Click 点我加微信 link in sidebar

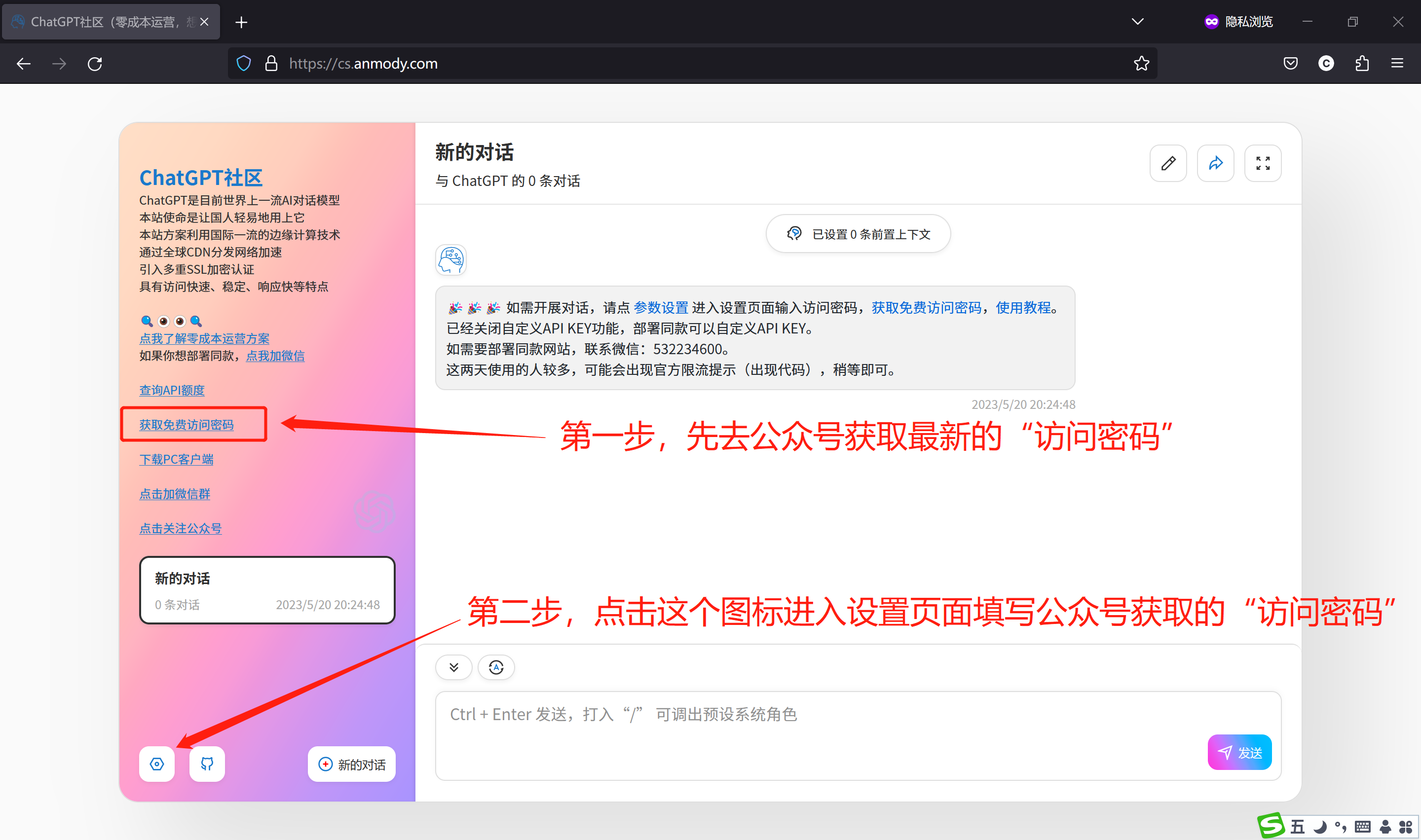[275, 356]
